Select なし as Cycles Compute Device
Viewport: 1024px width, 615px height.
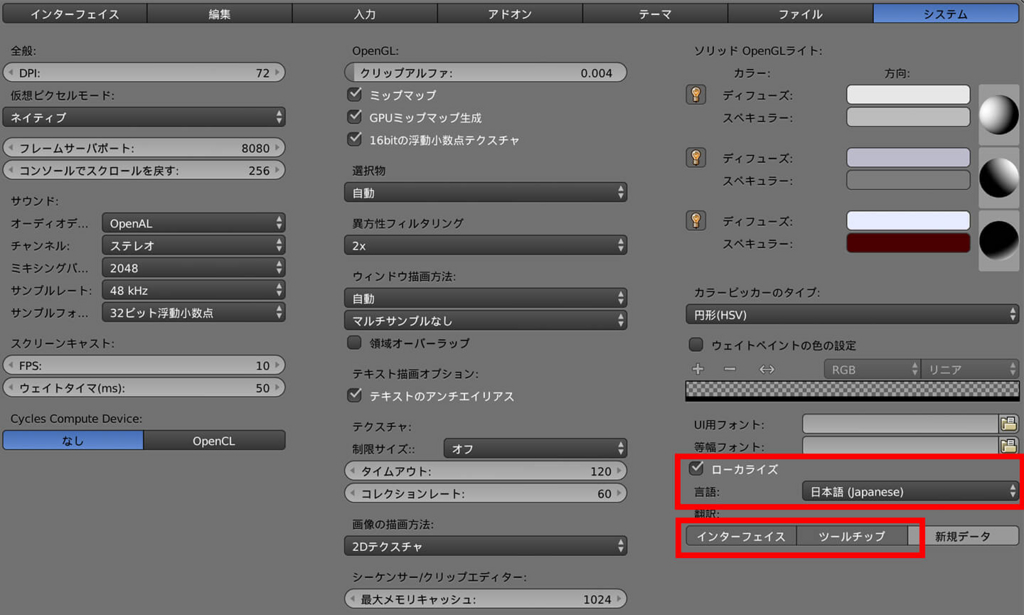[x=73, y=441]
